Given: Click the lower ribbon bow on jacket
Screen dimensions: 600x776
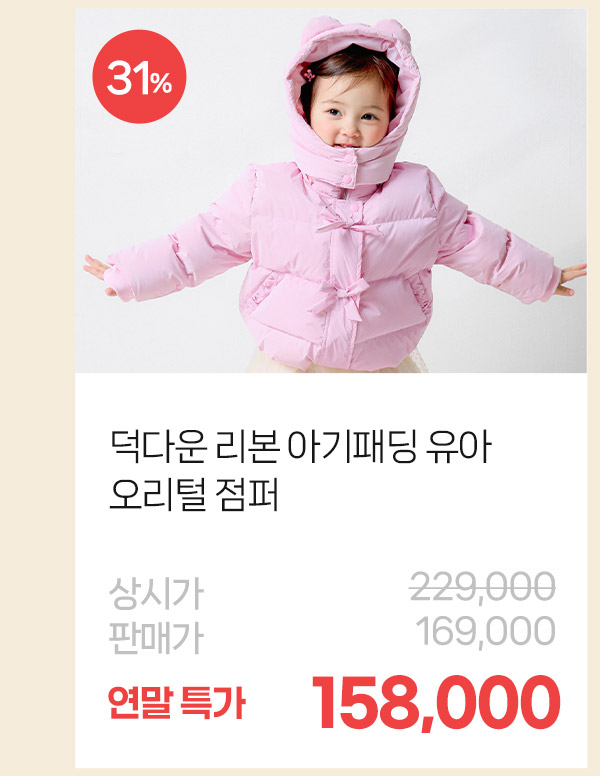Looking at the screenshot, I should [x=341, y=297].
